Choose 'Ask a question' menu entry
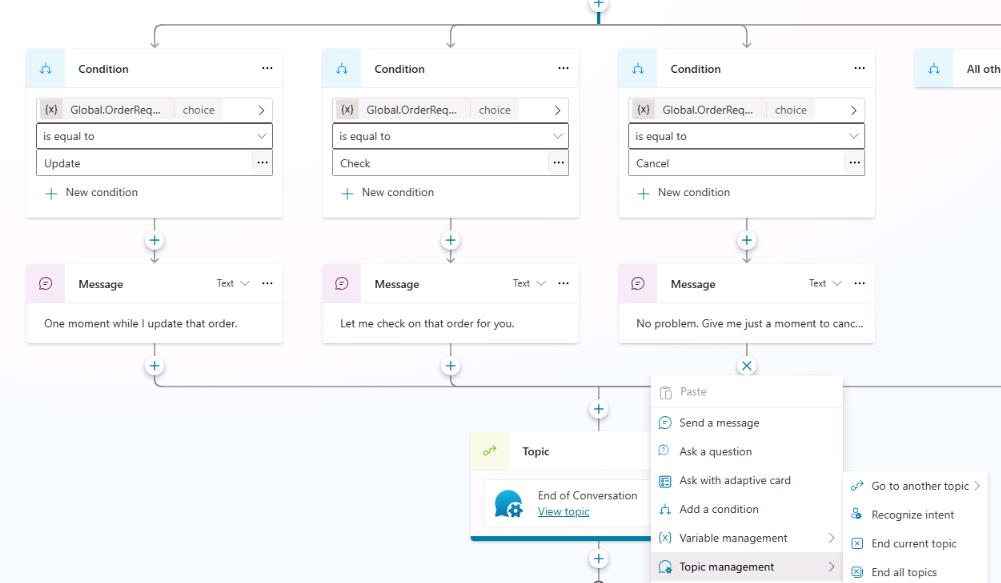 click(x=715, y=452)
